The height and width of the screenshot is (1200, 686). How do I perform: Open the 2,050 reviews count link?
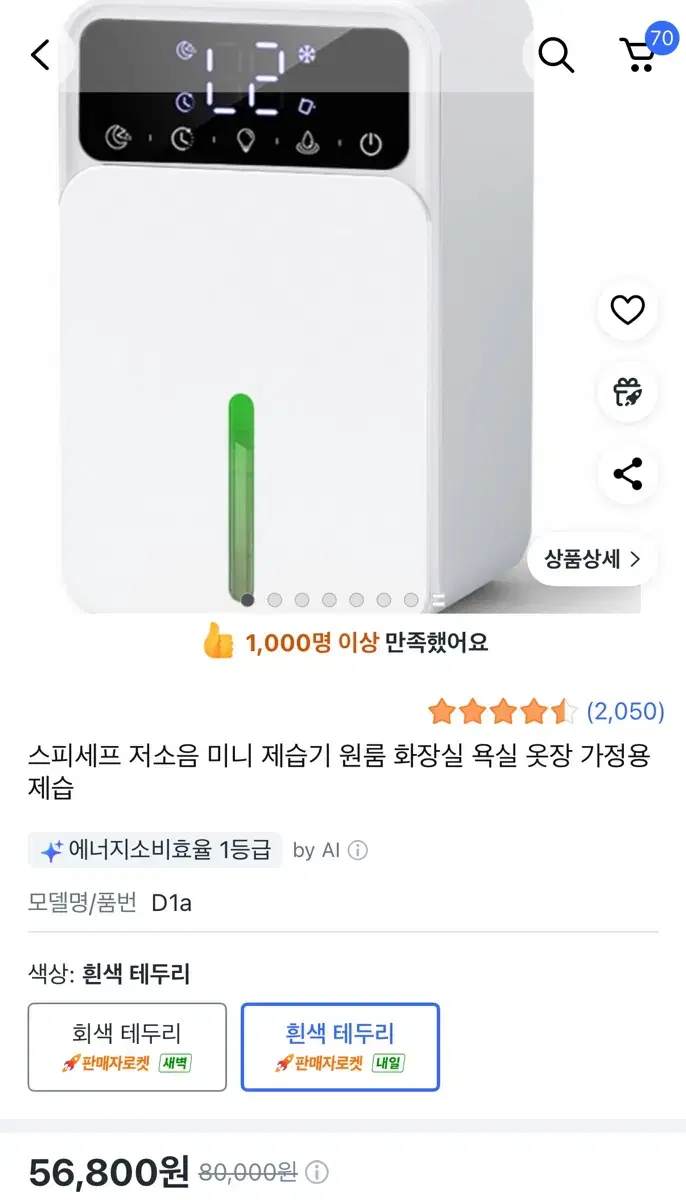(626, 712)
